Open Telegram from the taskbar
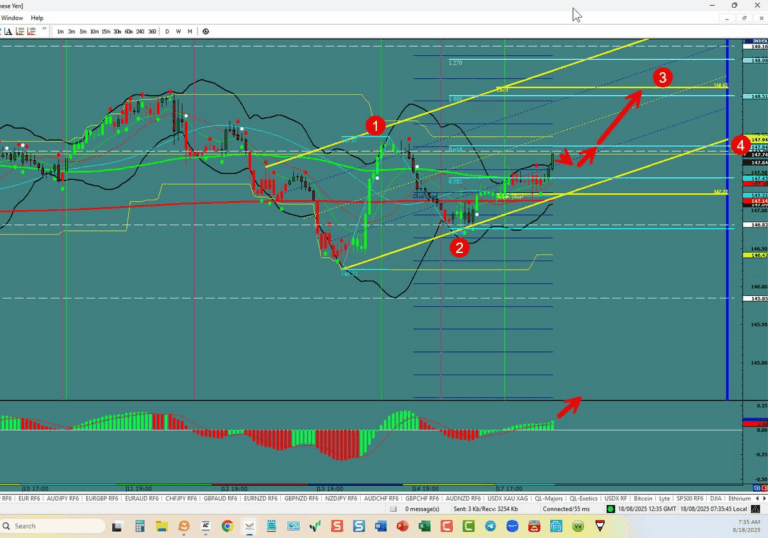Screen dimensions: 768x538 pos(490,526)
